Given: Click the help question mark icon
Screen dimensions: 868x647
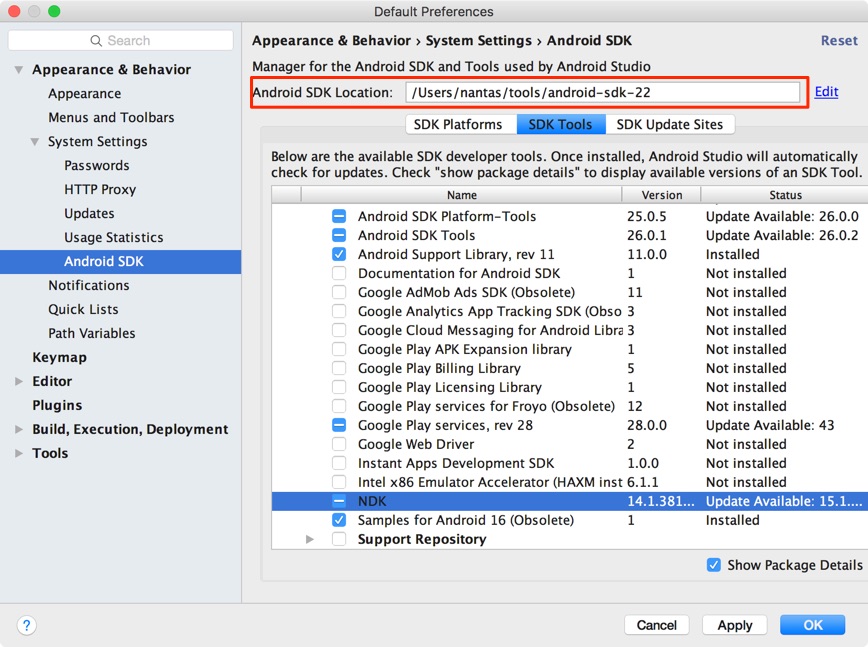Looking at the screenshot, I should [26, 625].
